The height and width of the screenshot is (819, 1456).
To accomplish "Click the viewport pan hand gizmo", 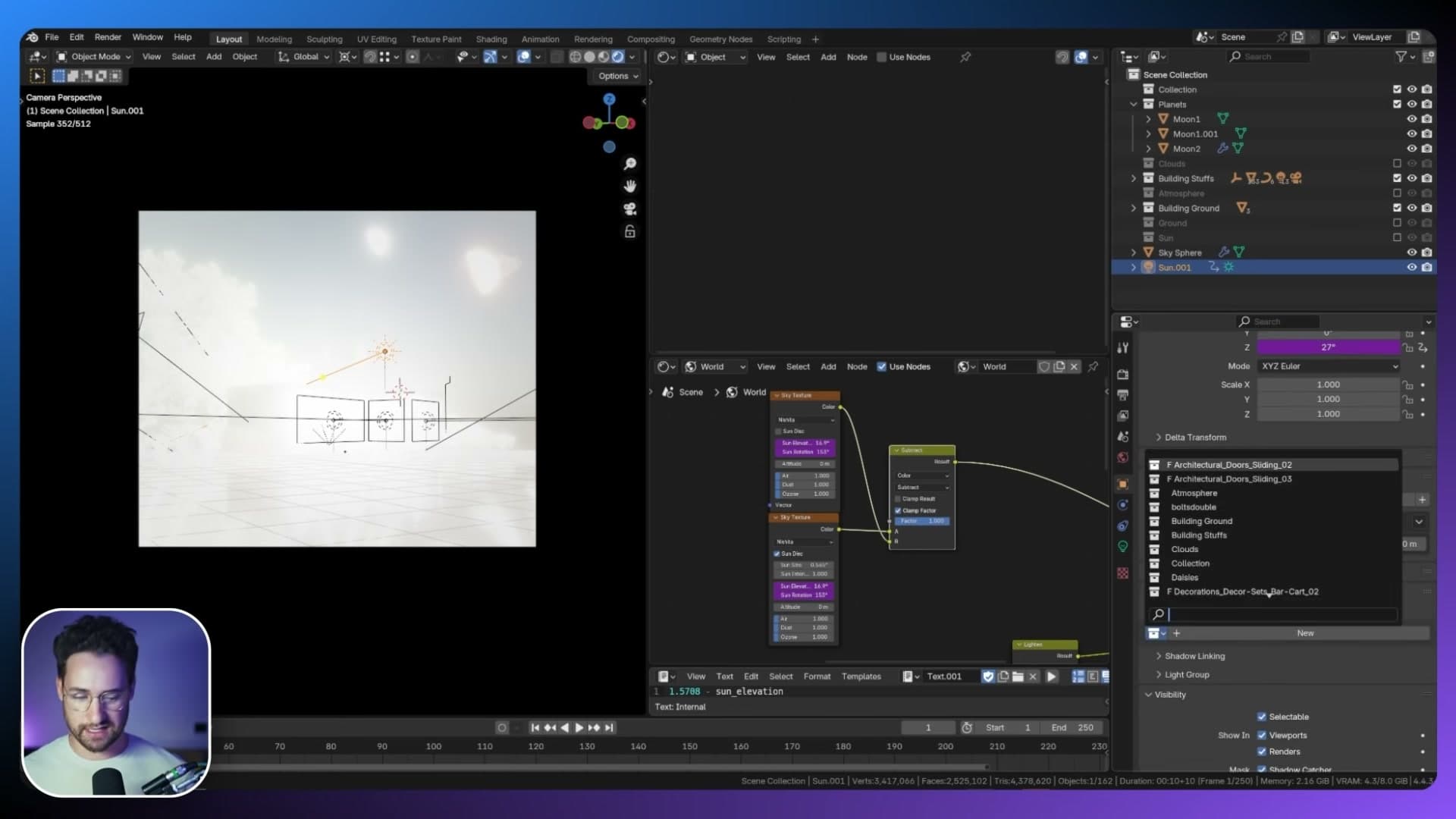I will click(629, 187).
